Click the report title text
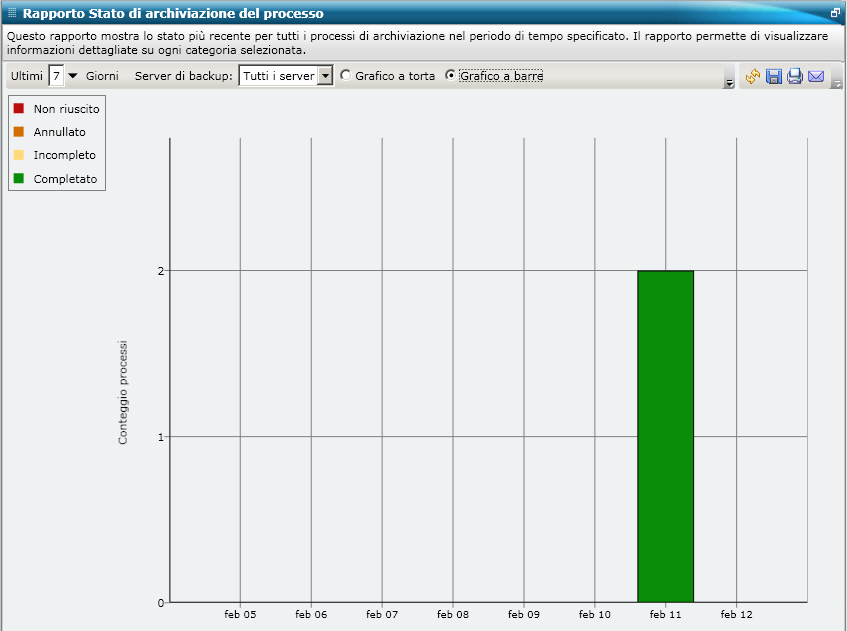This screenshot has height=631, width=848. point(173,14)
